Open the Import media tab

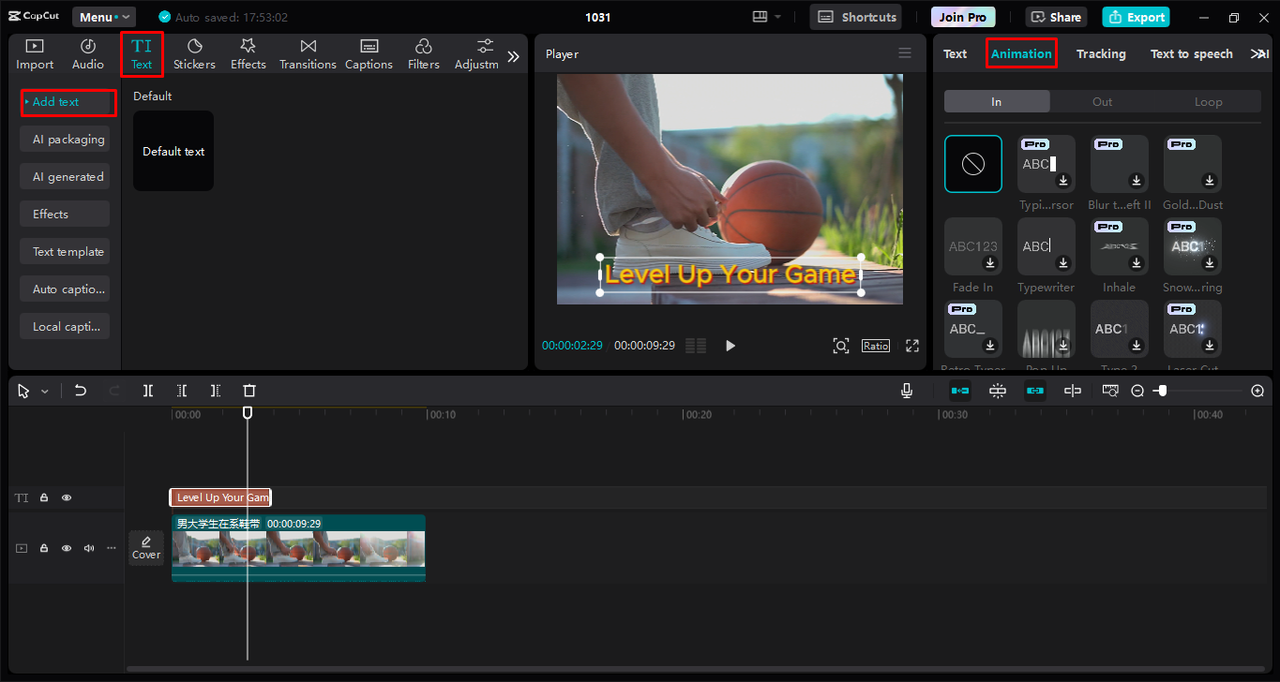point(35,54)
